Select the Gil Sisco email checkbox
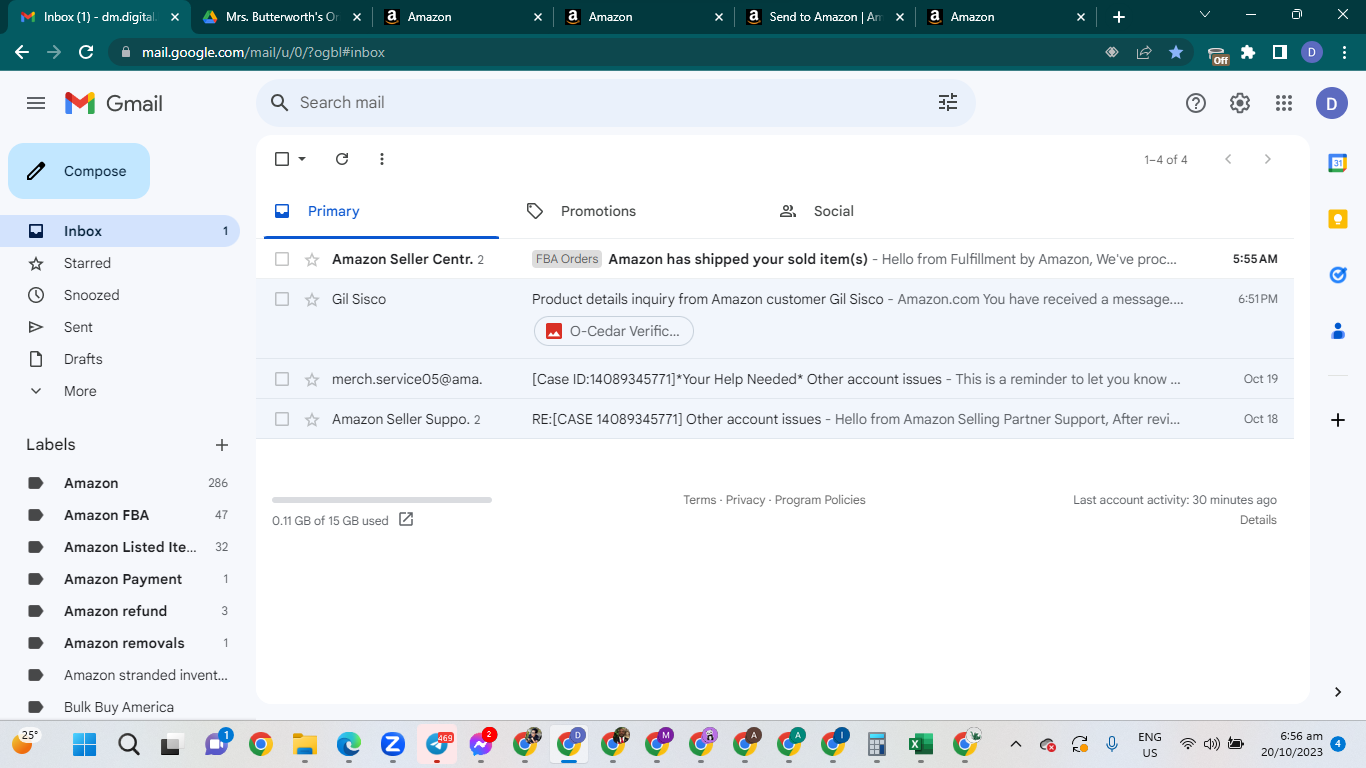 [x=282, y=299]
